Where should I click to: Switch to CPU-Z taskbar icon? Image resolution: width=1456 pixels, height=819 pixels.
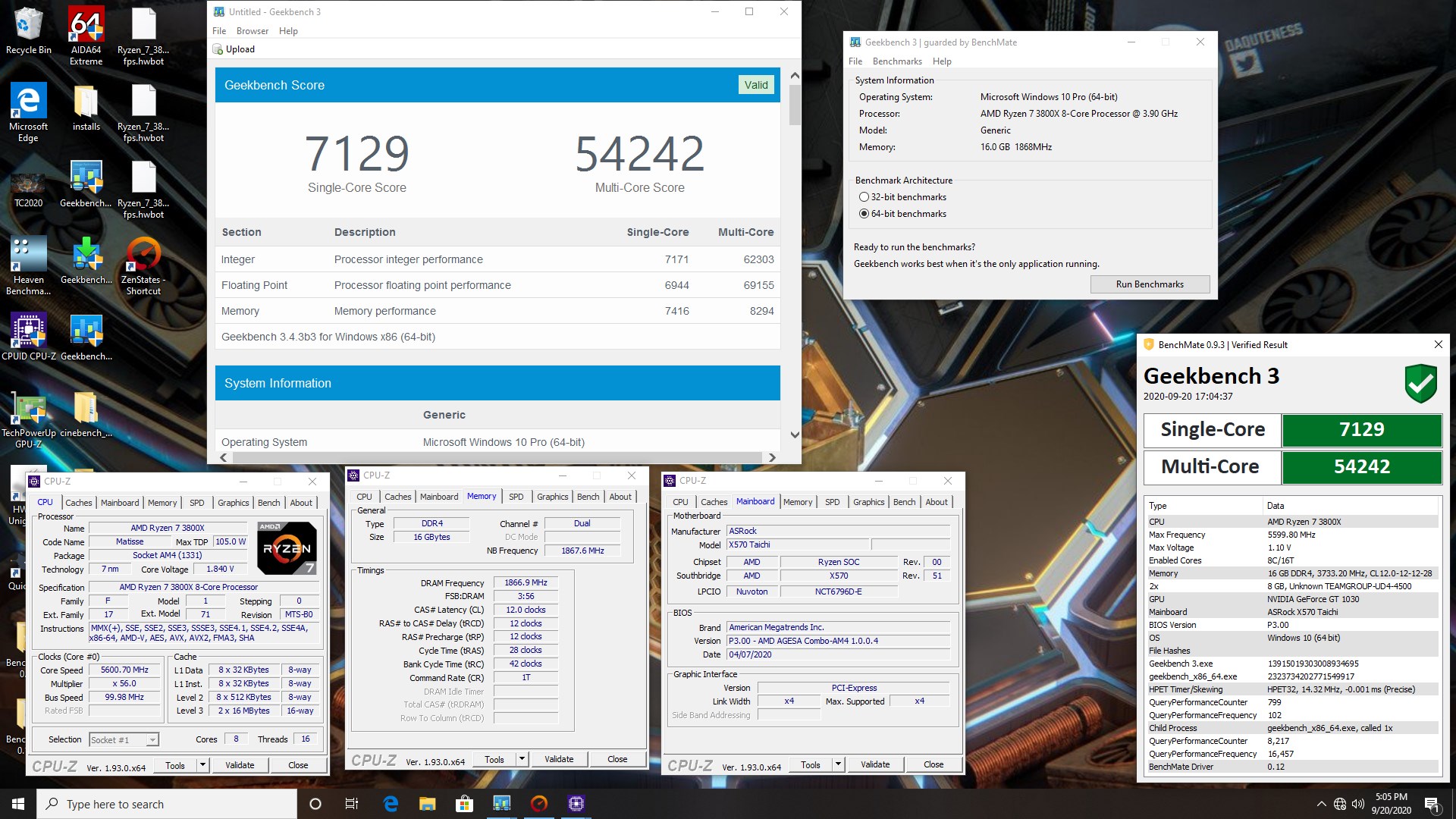click(576, 804)
